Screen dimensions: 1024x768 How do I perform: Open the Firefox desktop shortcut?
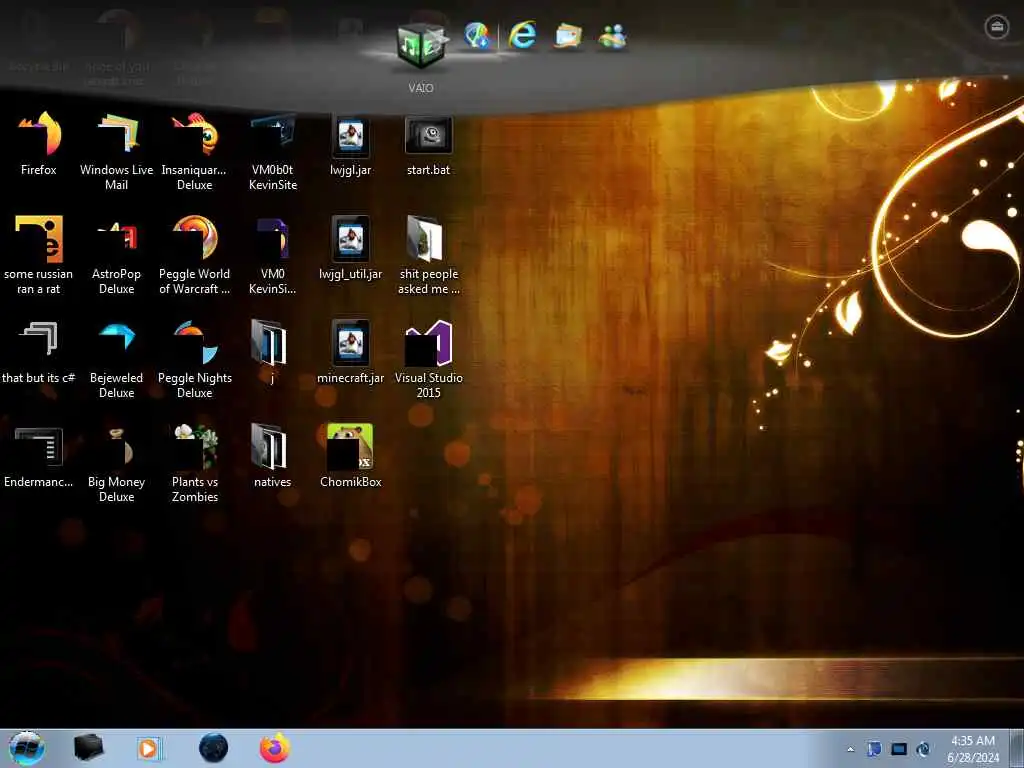click(x=39, y=134)
